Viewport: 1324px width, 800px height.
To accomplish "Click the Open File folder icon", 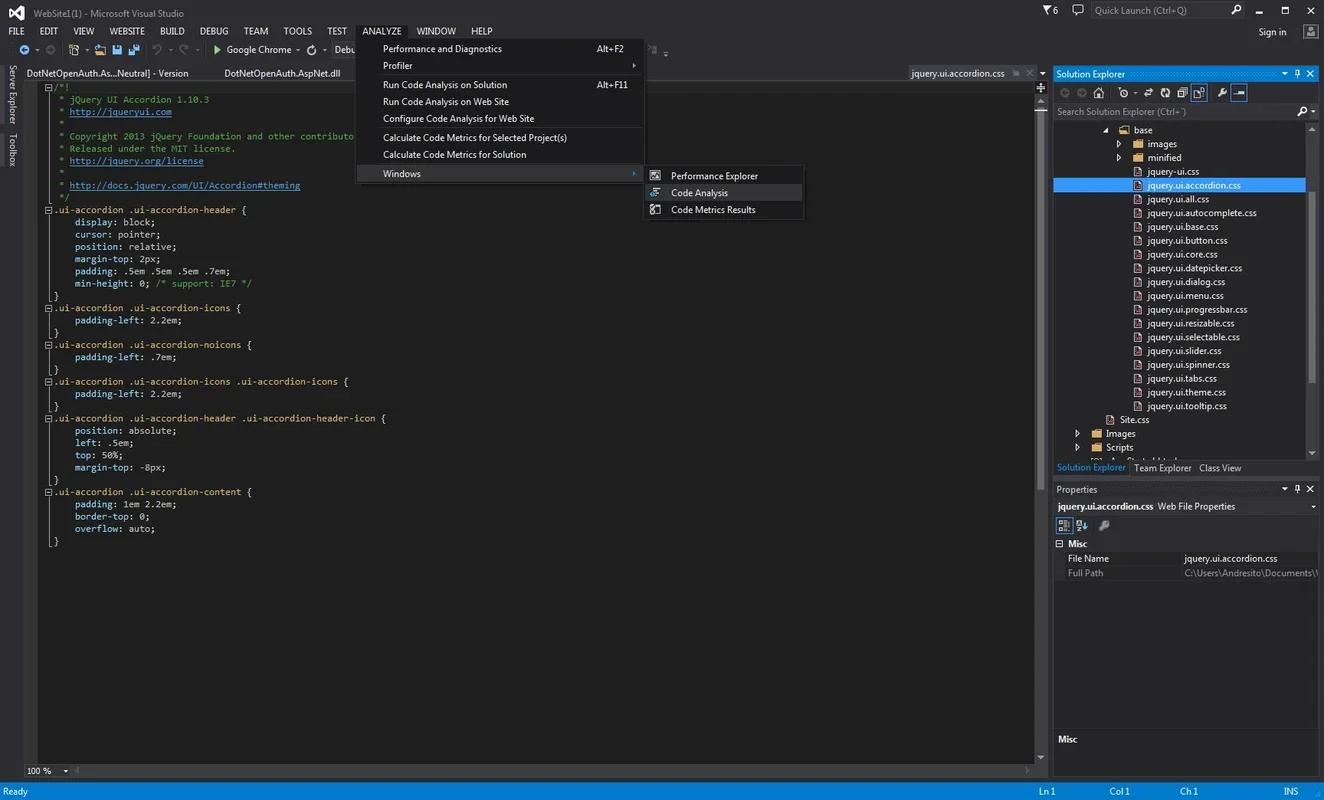I will click(x=100, y=50).
